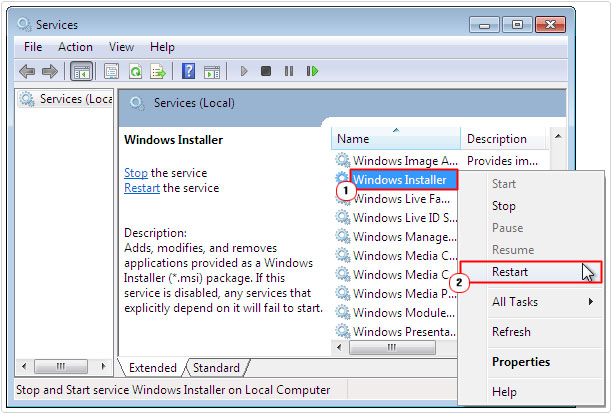This screenshot has width=612, height=414.
Task: Select the Windows Installer service row
Action: point(403,180)
